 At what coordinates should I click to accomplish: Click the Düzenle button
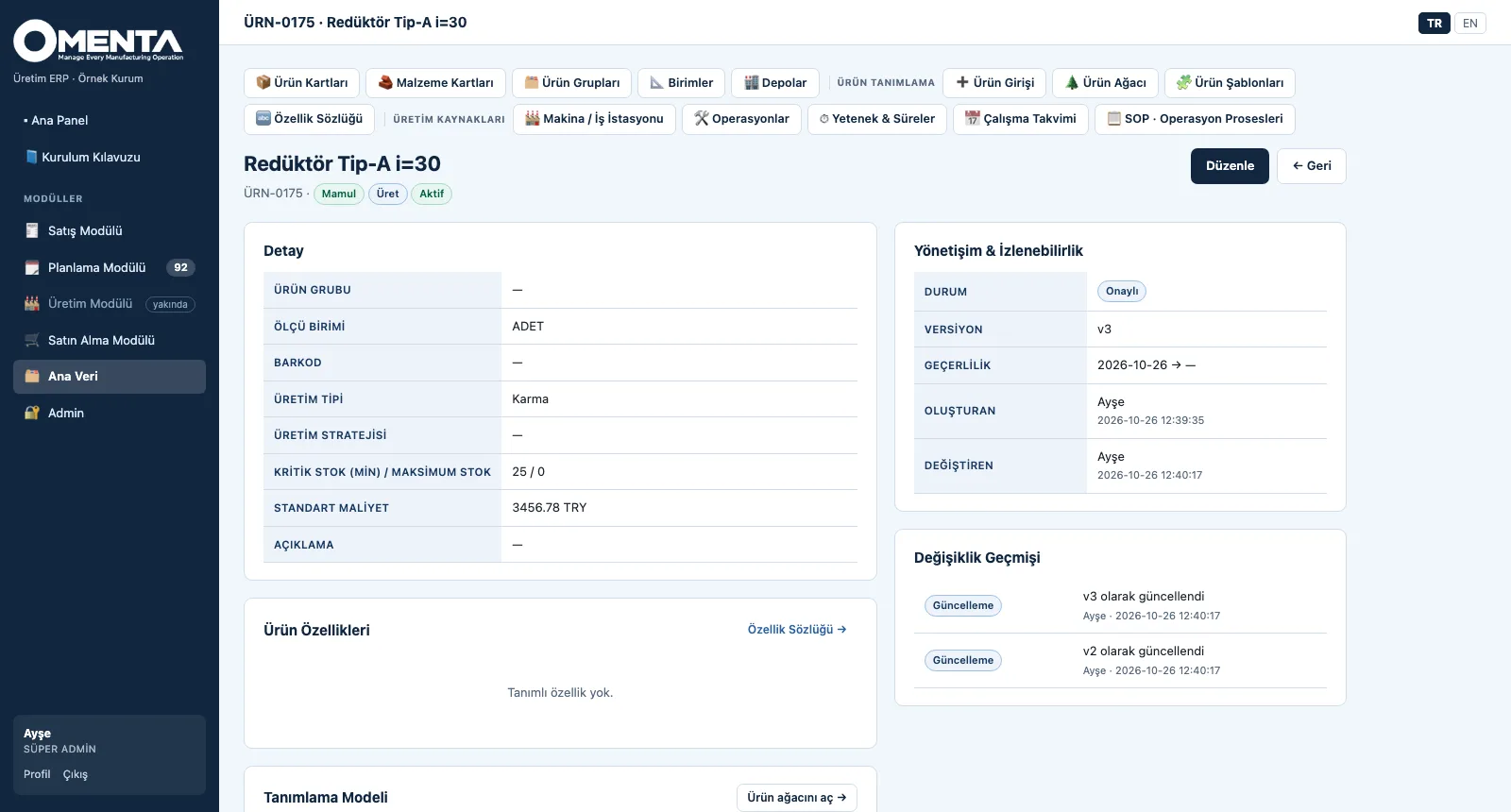tap(1230, 166)
